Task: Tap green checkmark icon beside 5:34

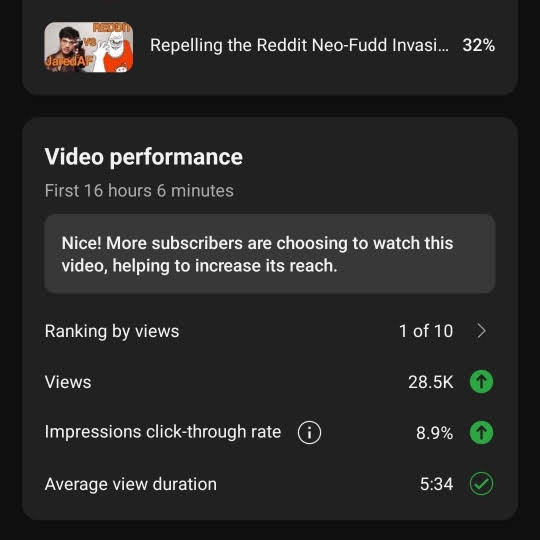Action: point(481,484)
